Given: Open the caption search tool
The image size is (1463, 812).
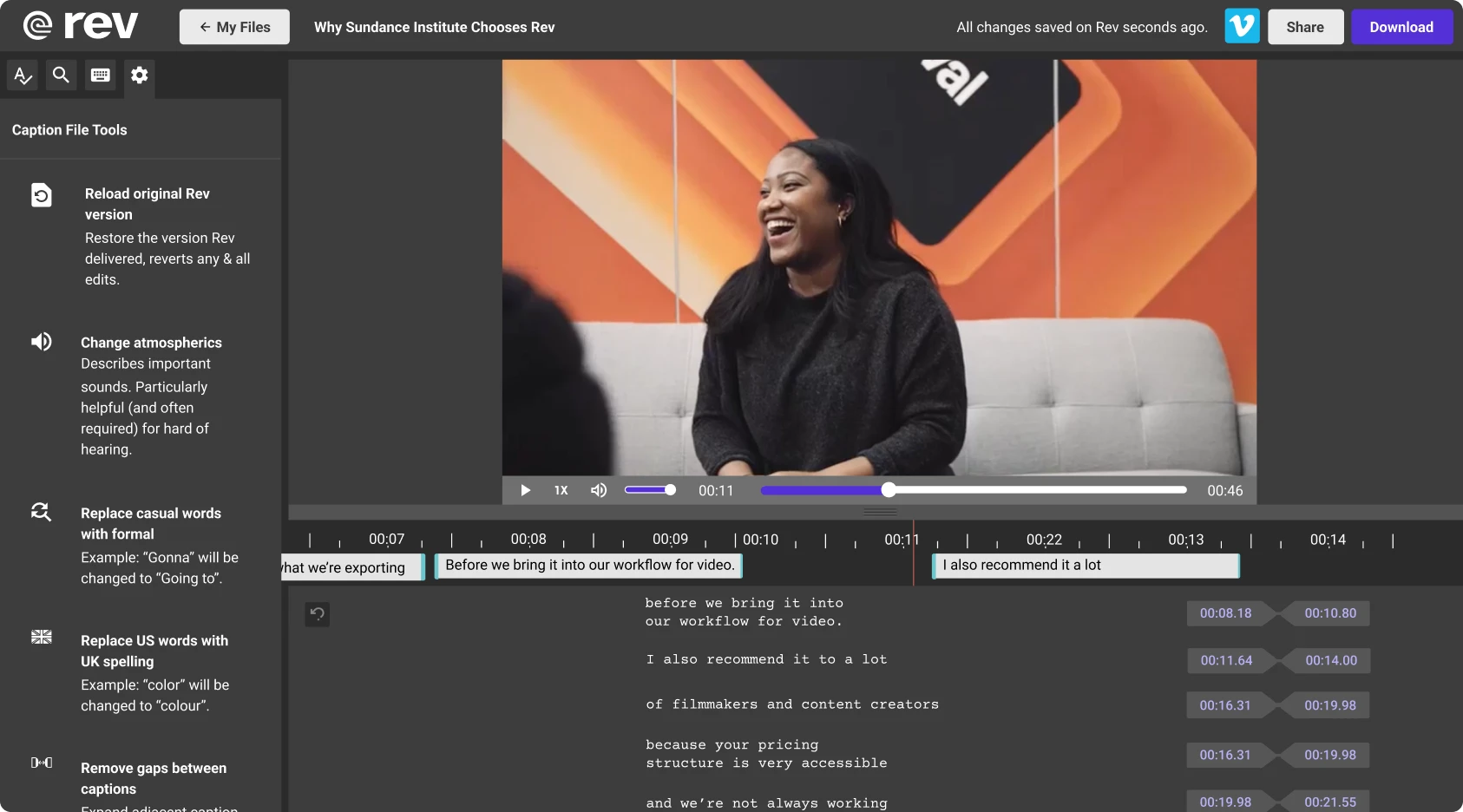Looking at the screenshot, I should (x=61, y=75).
